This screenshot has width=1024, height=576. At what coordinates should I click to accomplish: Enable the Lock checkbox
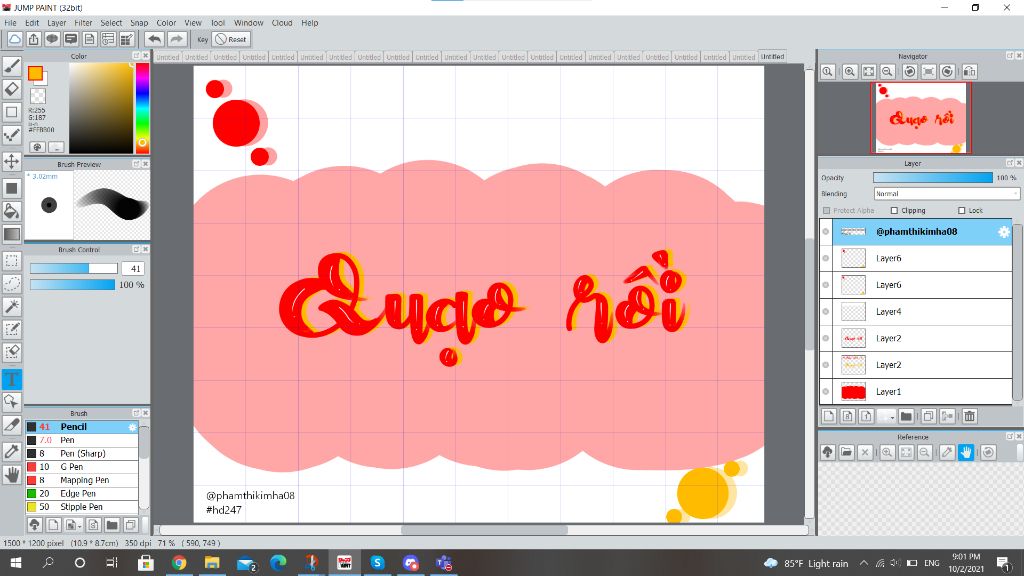click(x=961, y=210)
